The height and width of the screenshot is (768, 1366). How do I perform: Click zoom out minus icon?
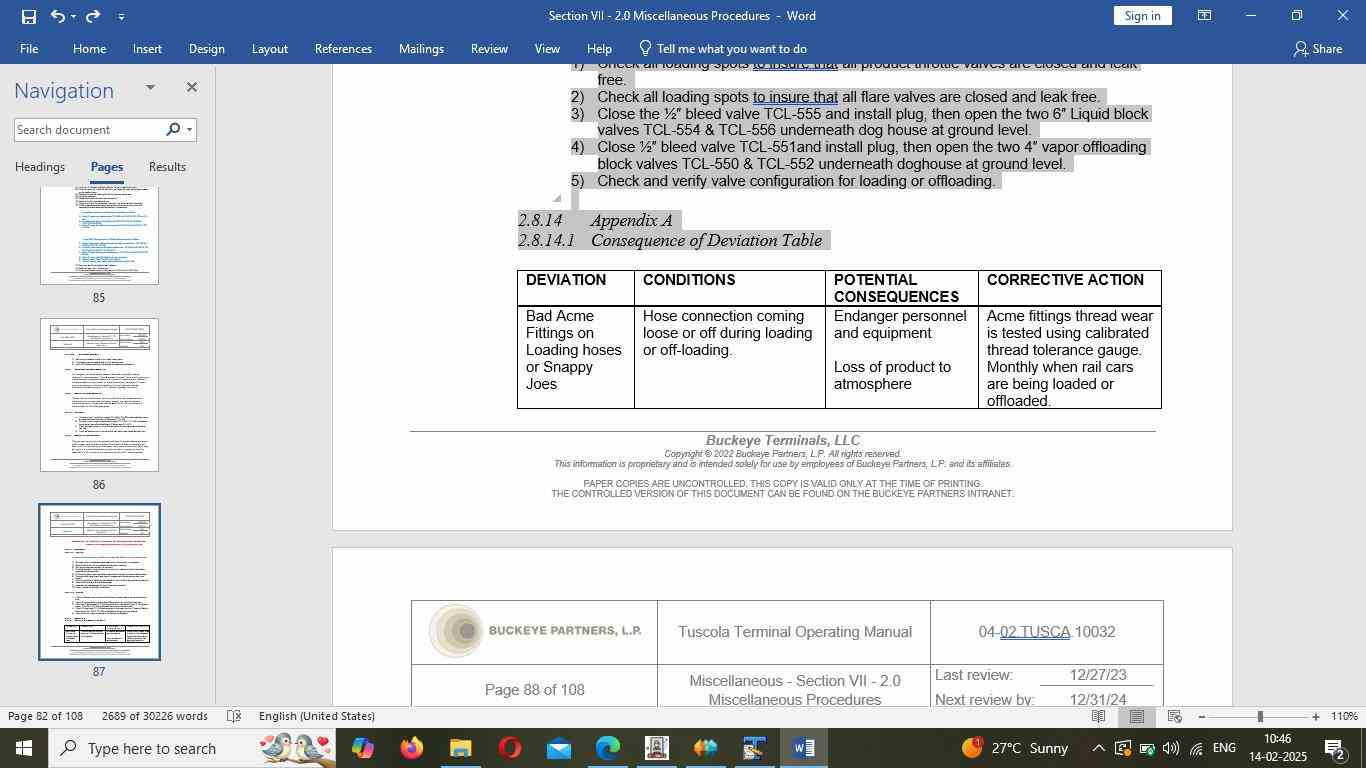[x=1202, y=717]
